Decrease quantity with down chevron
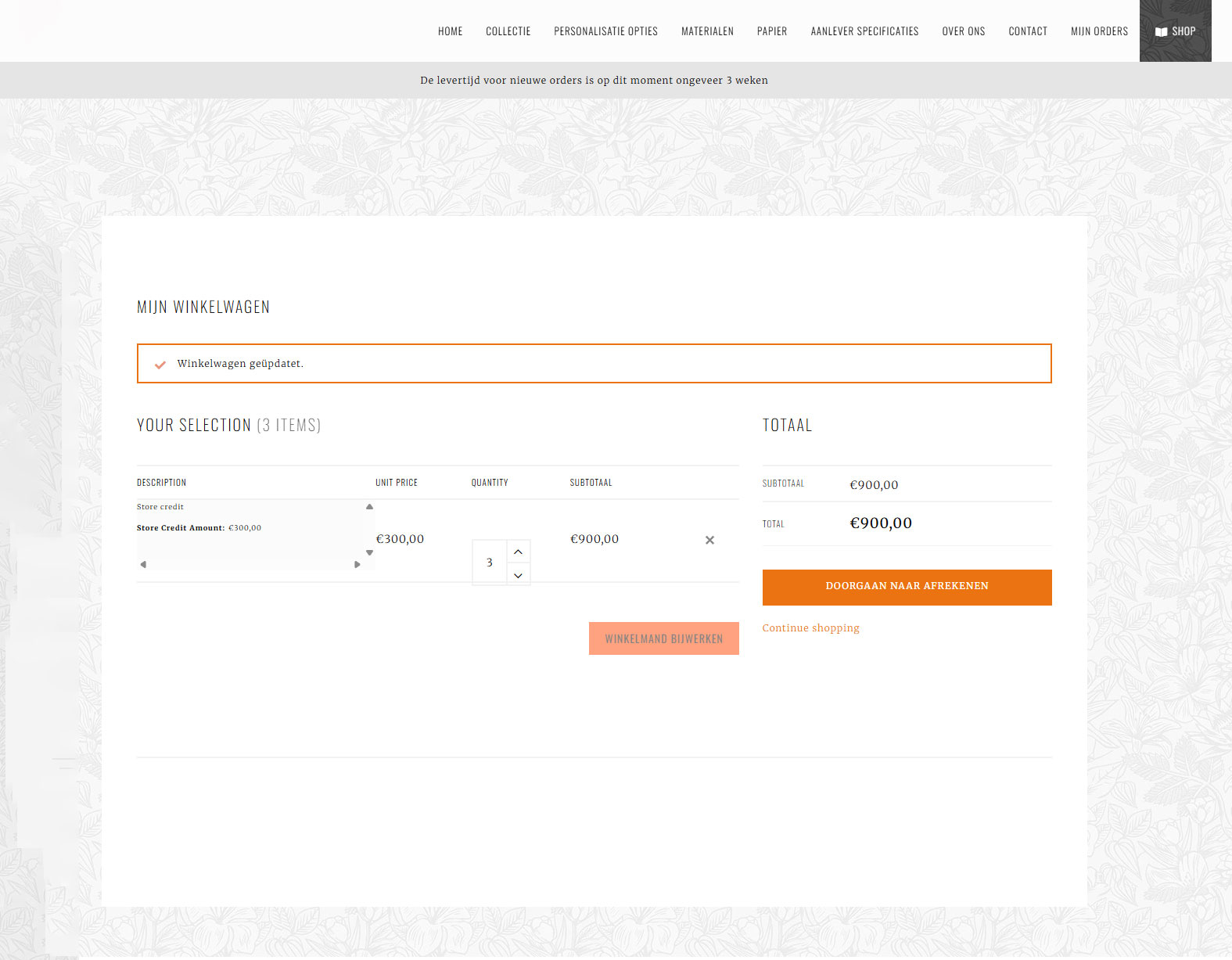1232x960 pixels. pos(518,575)
